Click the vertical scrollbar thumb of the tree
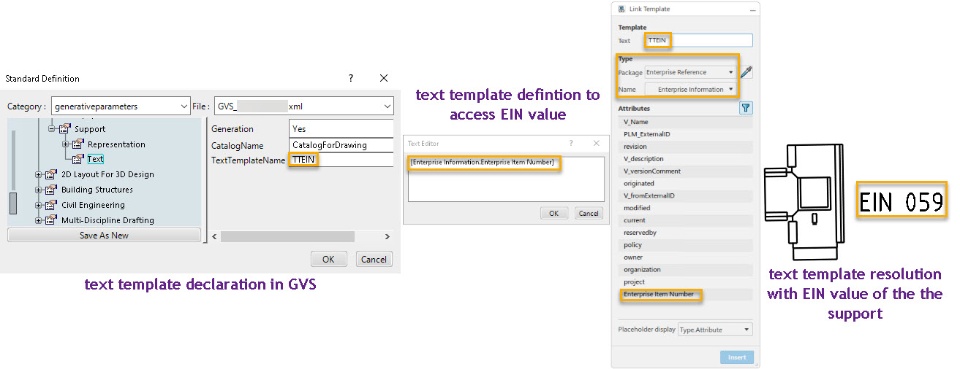 13,203
